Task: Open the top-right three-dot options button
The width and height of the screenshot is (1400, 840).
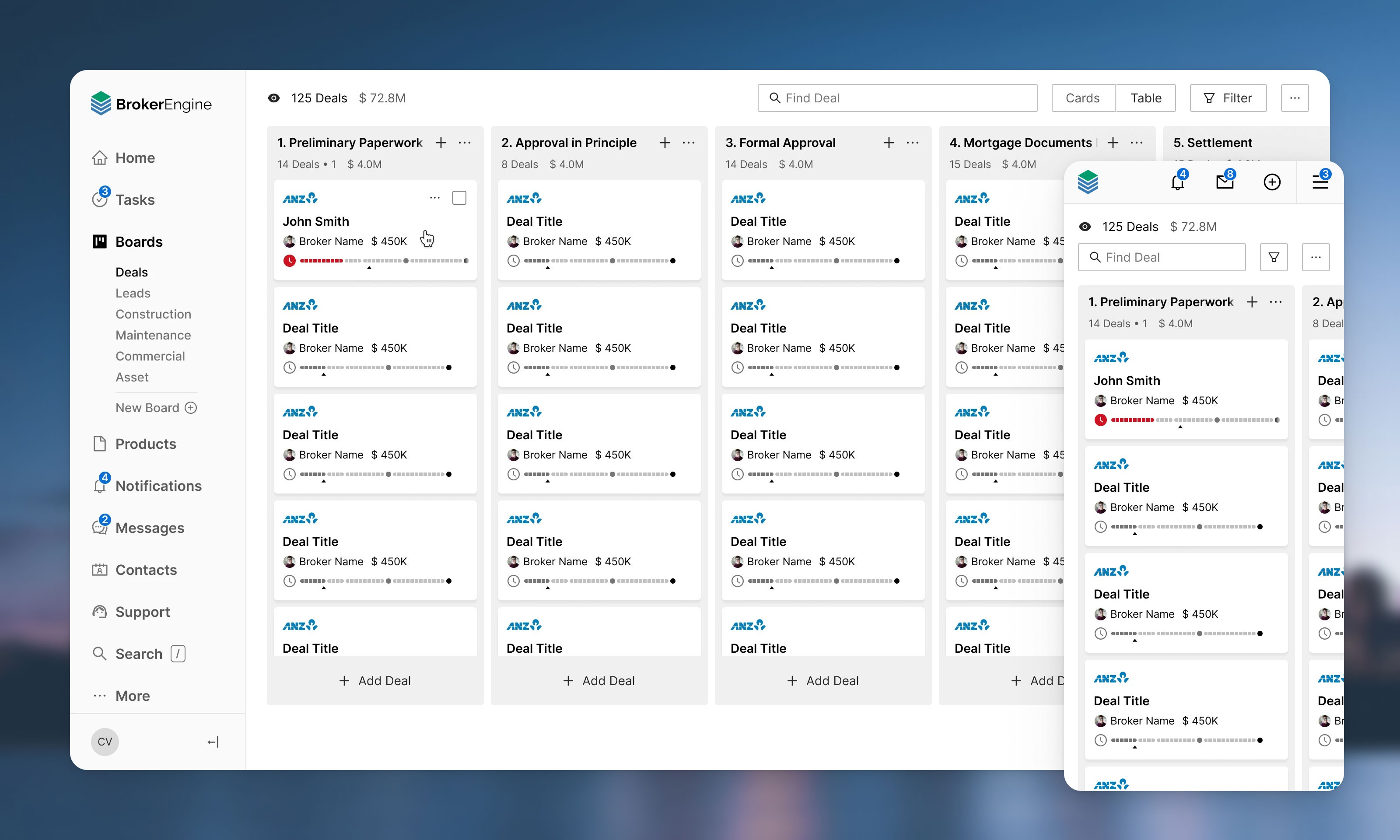Action: 1295,98
